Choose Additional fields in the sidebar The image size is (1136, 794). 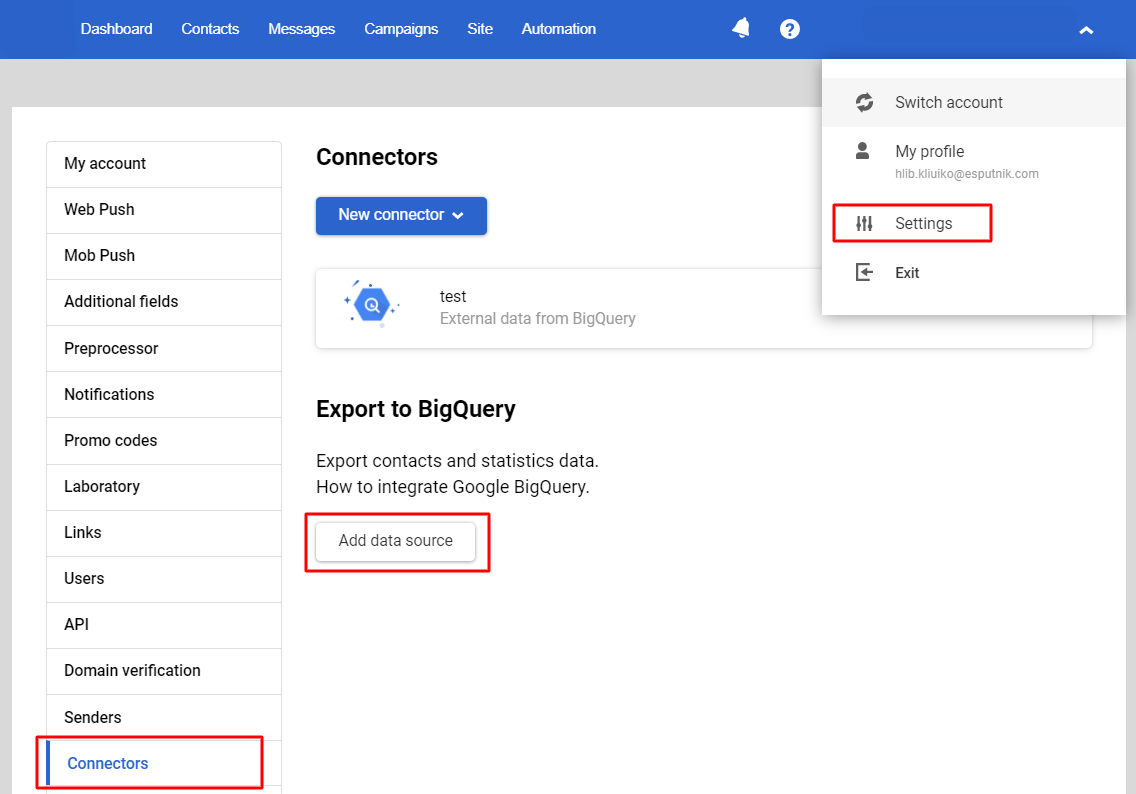click(121, 302)
